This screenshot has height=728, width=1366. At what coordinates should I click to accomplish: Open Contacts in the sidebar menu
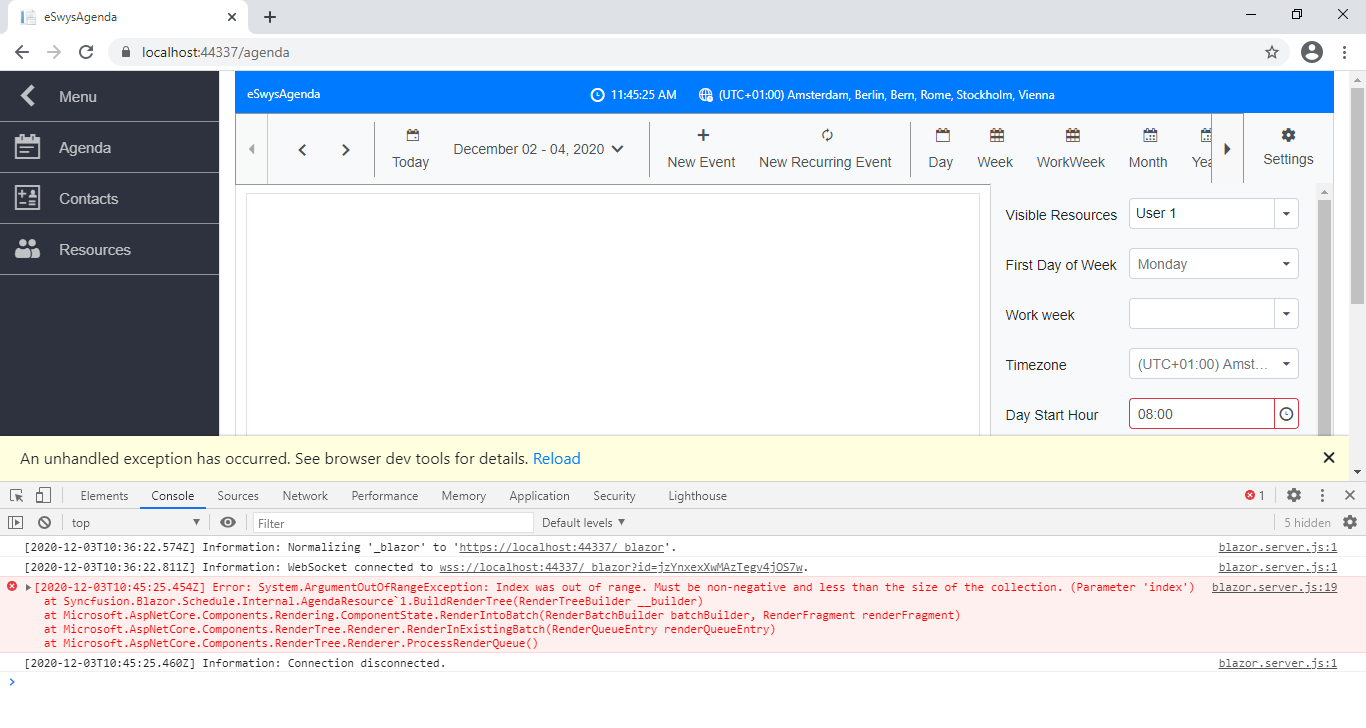(88, 199)
